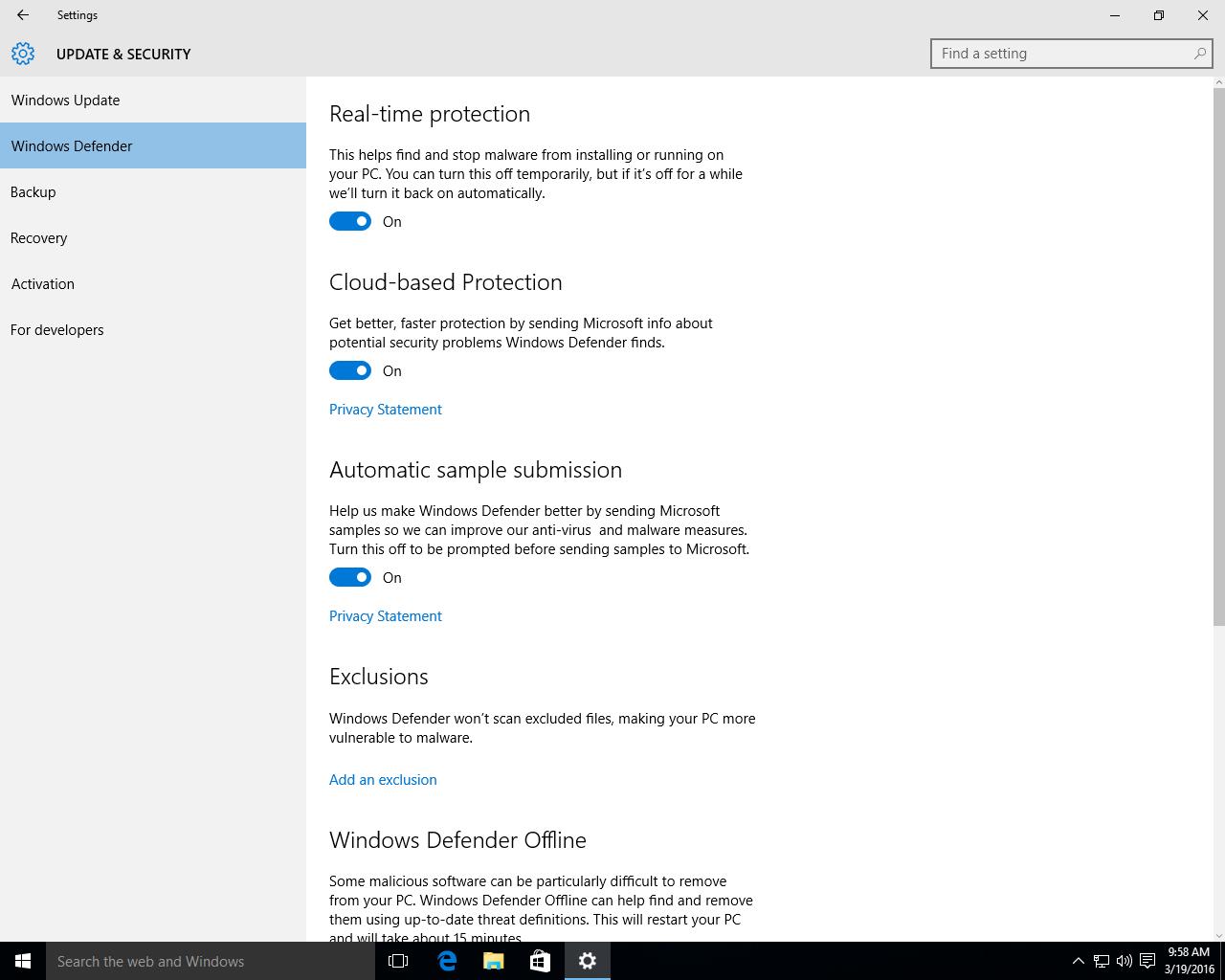The height and width of the screenshot is (980, 1225).
Task: Launch Microsoft Edge from taskbar
Action: [446, 961]
